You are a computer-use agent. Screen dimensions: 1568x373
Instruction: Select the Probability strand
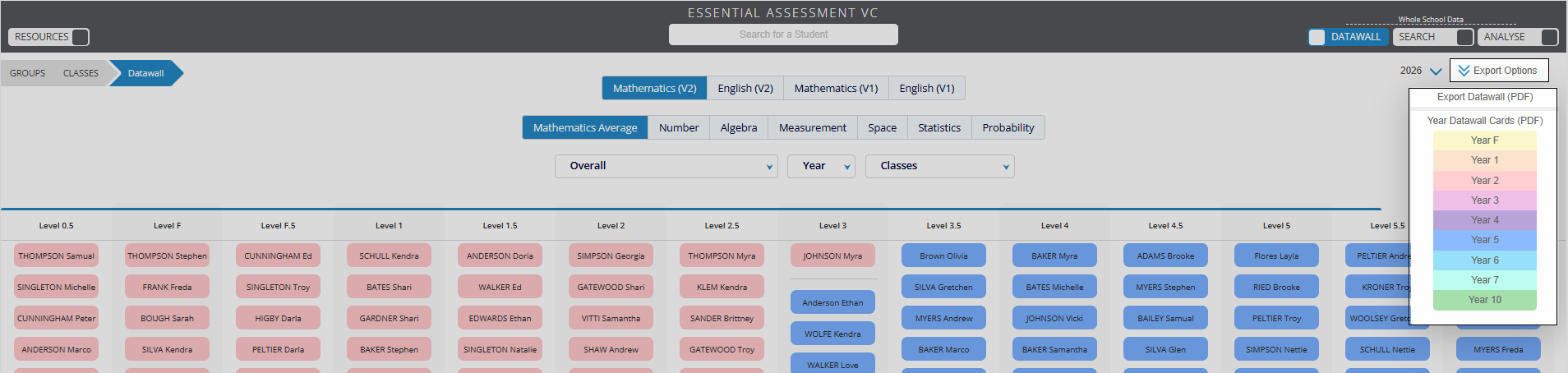(x=1008, y=127)
